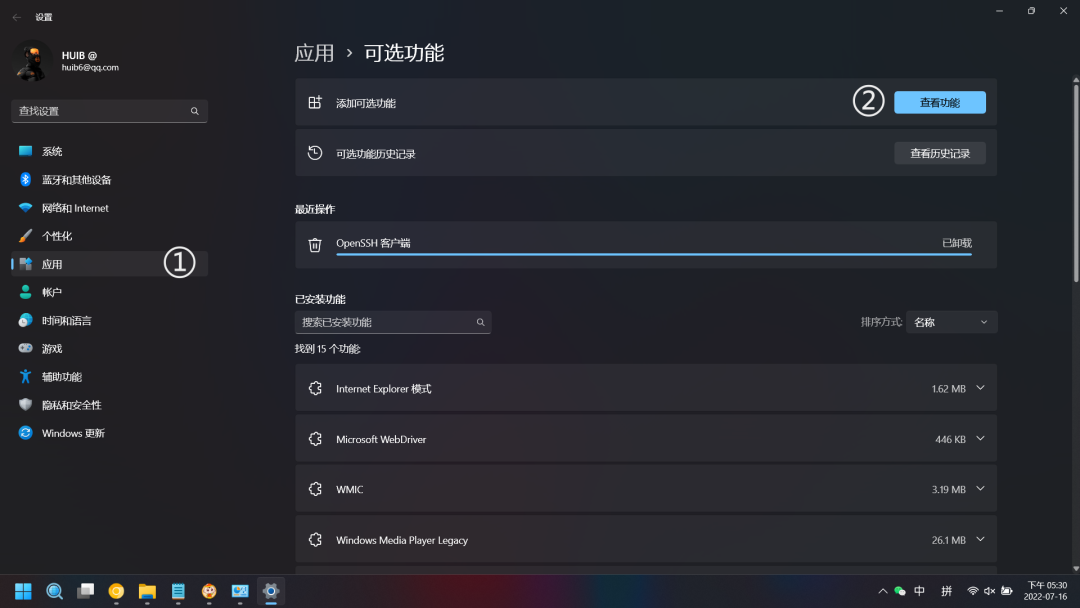
Task: Click 应用 breadcrumb link in header
Action: point(314,53)
